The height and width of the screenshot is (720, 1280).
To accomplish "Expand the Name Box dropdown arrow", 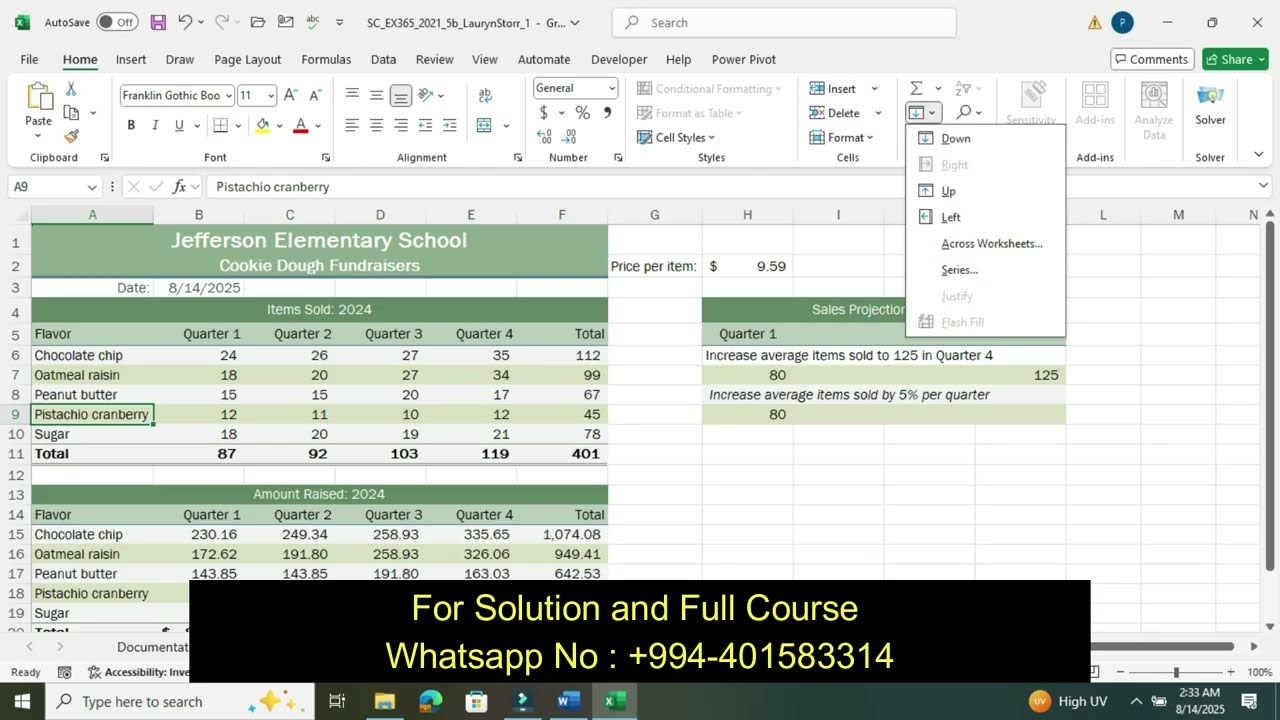I will 92,187.
